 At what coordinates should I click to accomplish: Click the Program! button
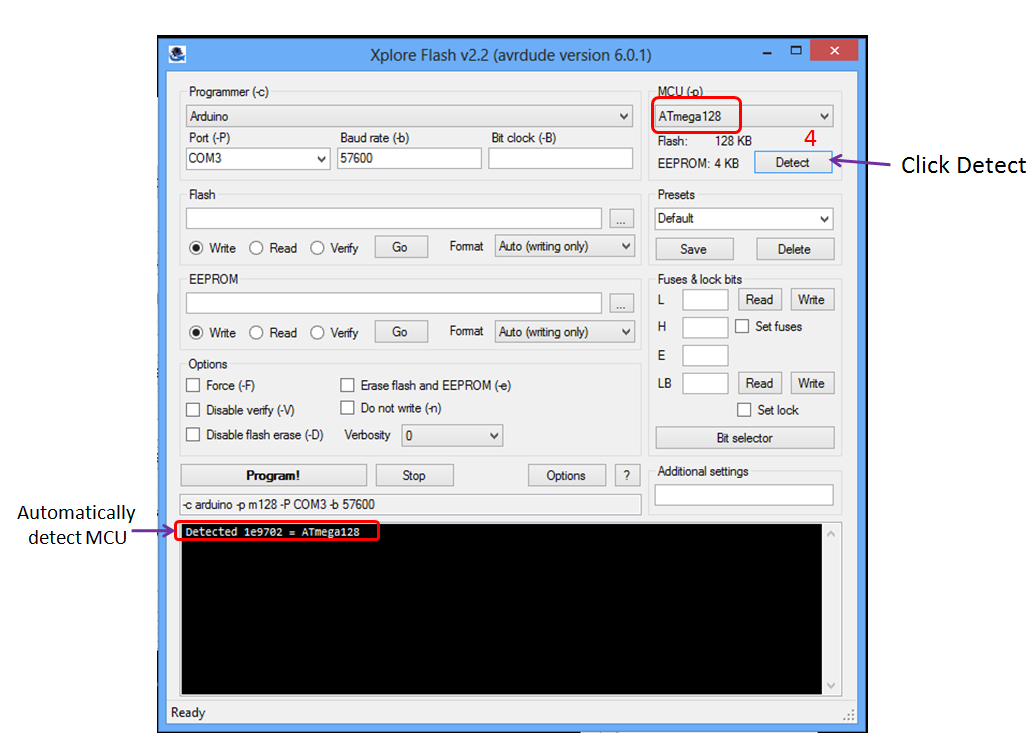(273, 475)
